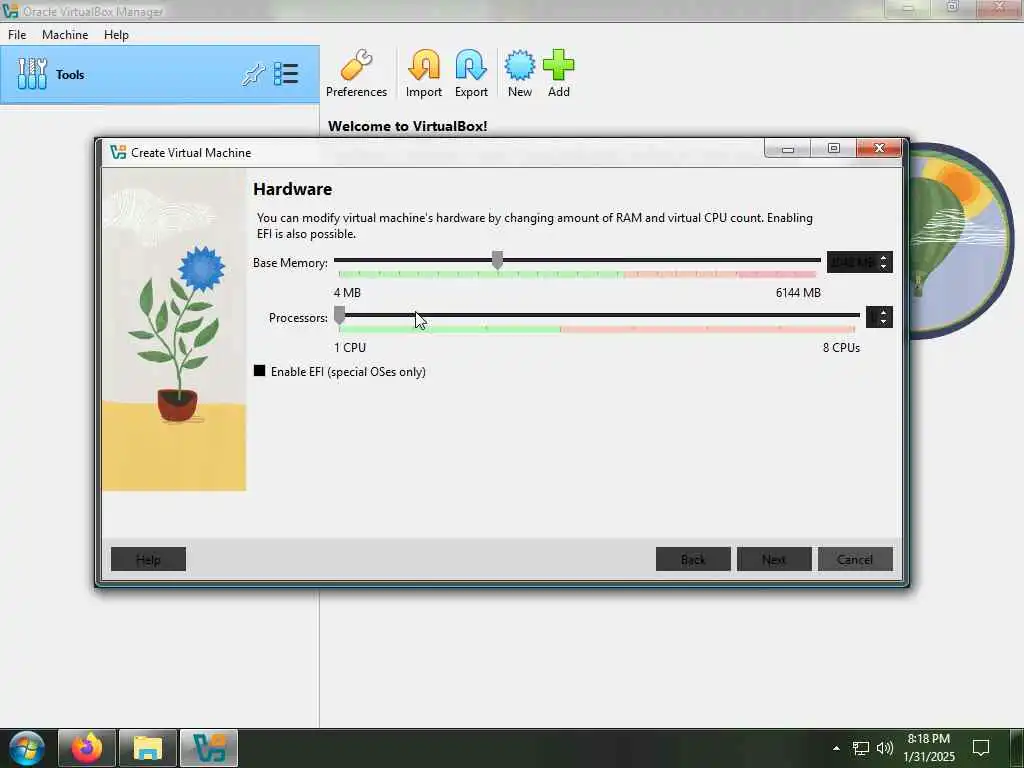Screen dimensions: 1024x768
Task: Open the Tools list menu icon
Action: click(286, 74)
